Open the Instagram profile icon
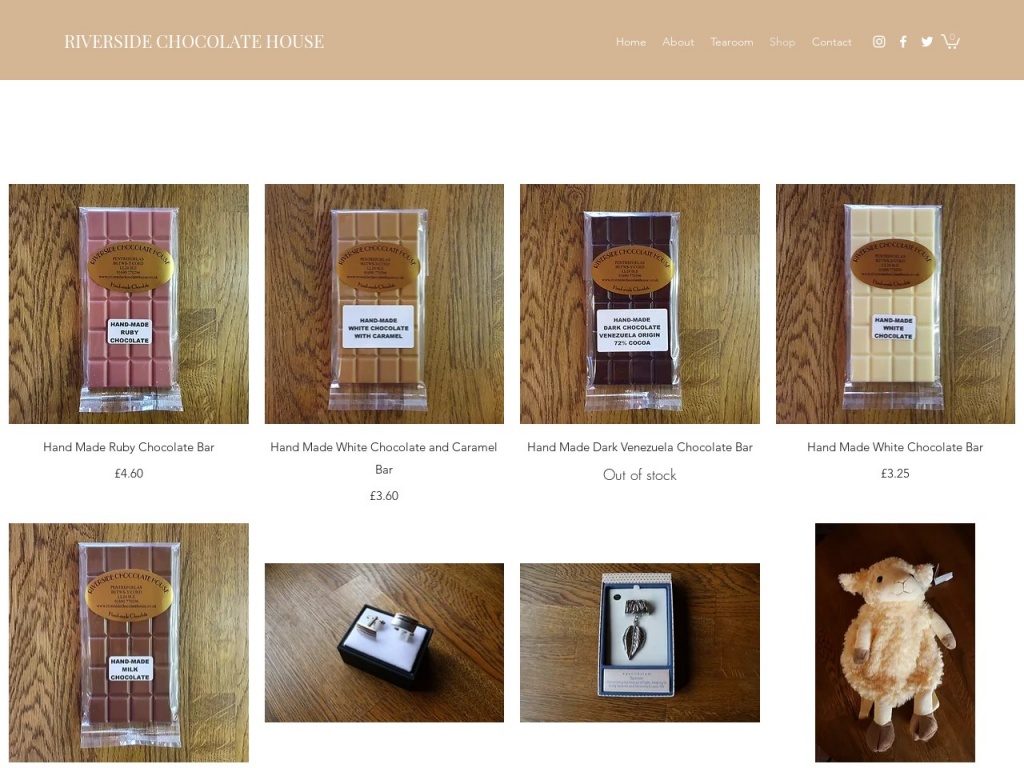Screen dimensions: 1024x768 879,42
